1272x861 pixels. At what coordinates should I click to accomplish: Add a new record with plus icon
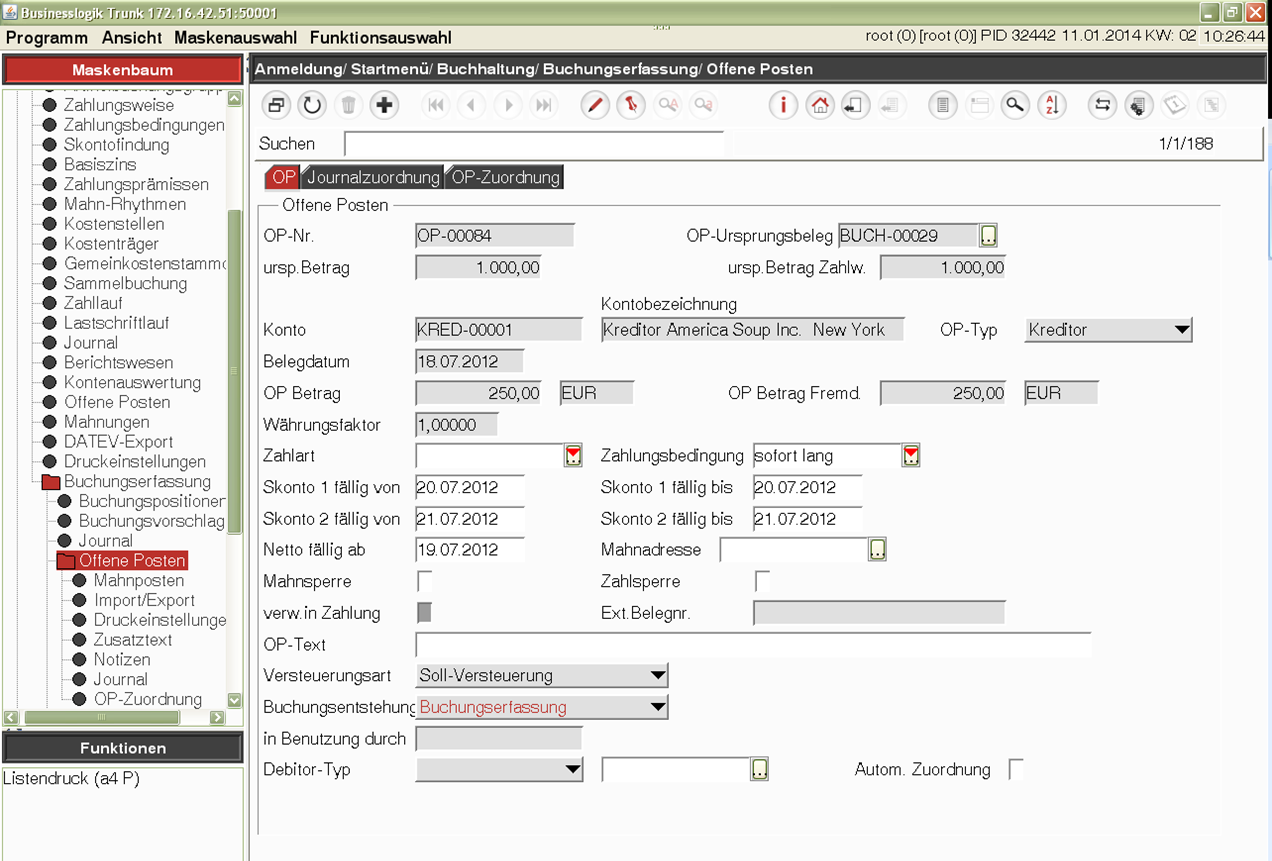click(384, 105)
